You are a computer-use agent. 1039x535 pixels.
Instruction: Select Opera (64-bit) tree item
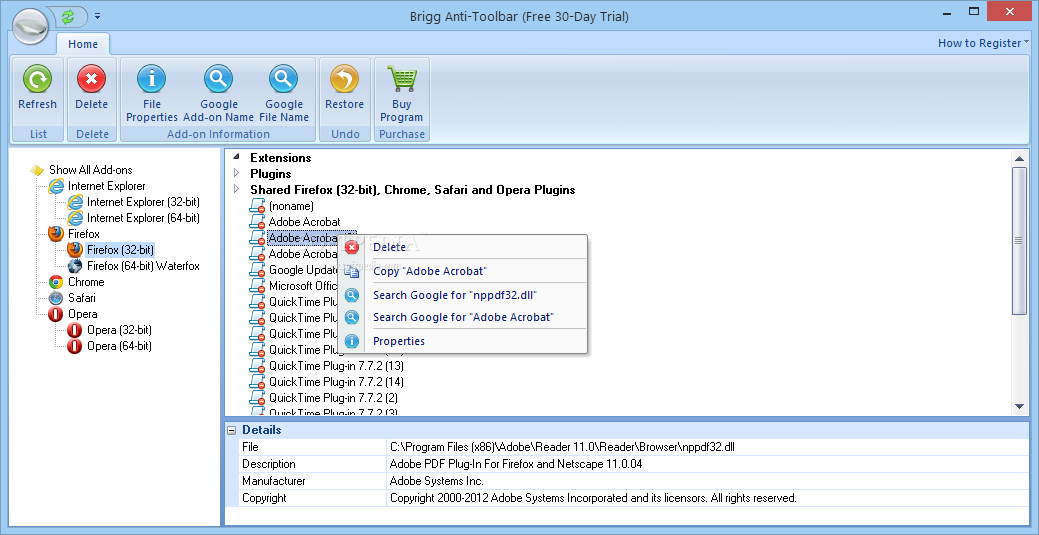[119, 345]
